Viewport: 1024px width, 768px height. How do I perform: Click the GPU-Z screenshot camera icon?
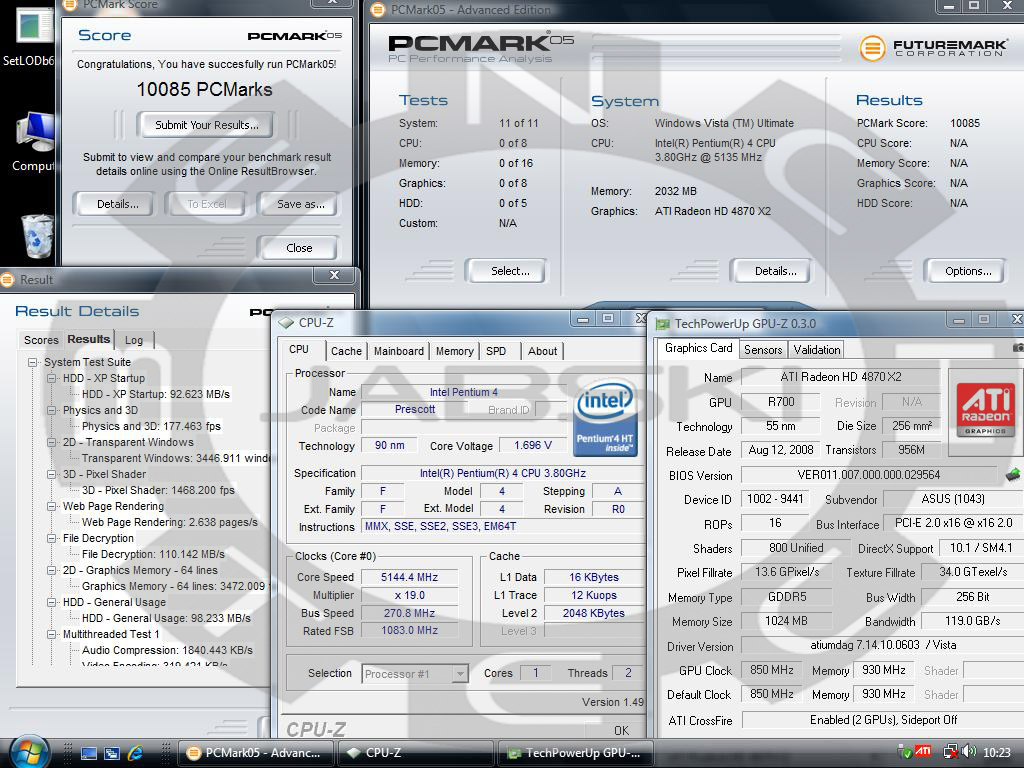tap(1017, 348)
